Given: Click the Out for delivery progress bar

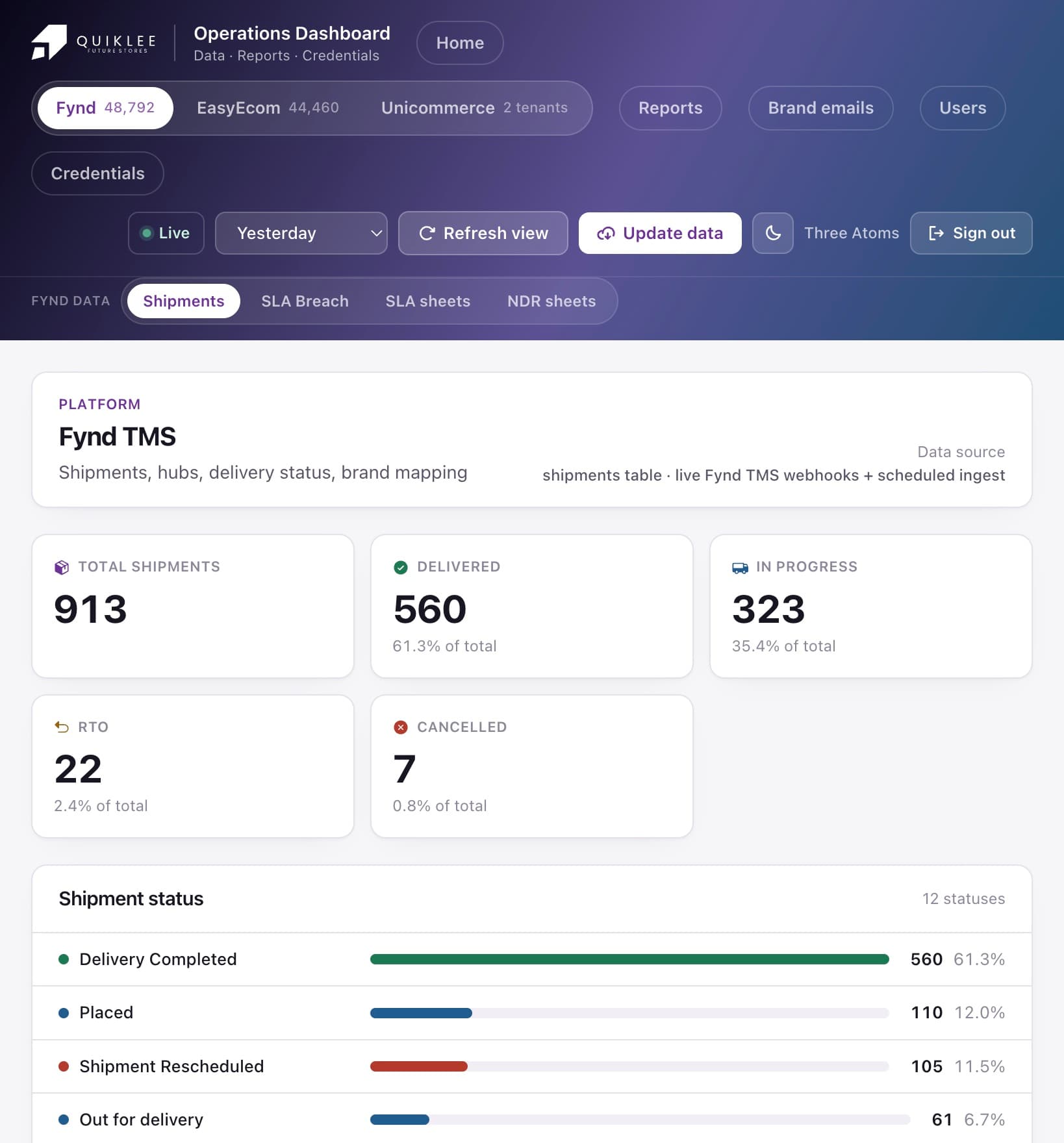Looking at the screenshot, I should (x=640, y=1120).
